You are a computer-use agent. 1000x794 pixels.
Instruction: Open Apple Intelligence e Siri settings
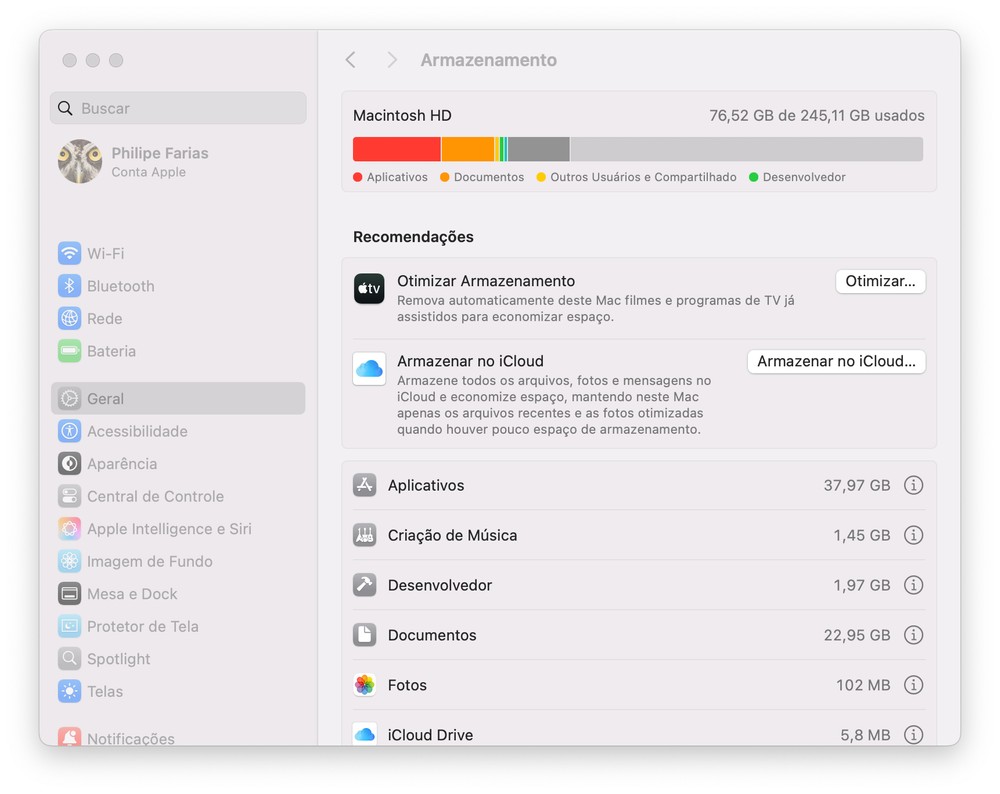coord(169,529)
